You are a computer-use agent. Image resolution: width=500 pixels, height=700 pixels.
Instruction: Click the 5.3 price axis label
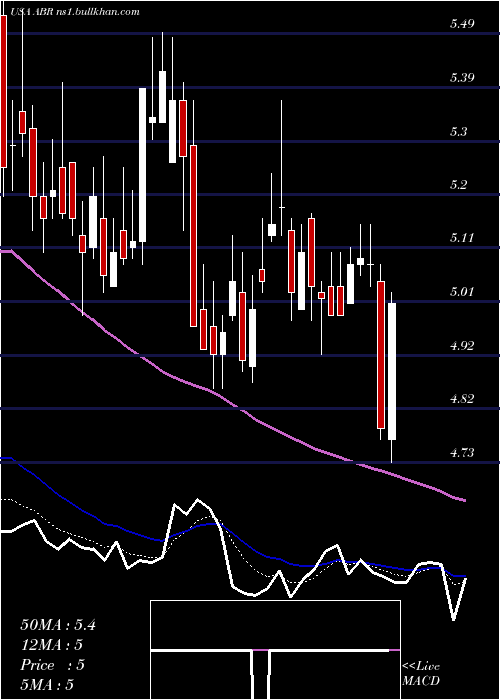coord(458,131)
